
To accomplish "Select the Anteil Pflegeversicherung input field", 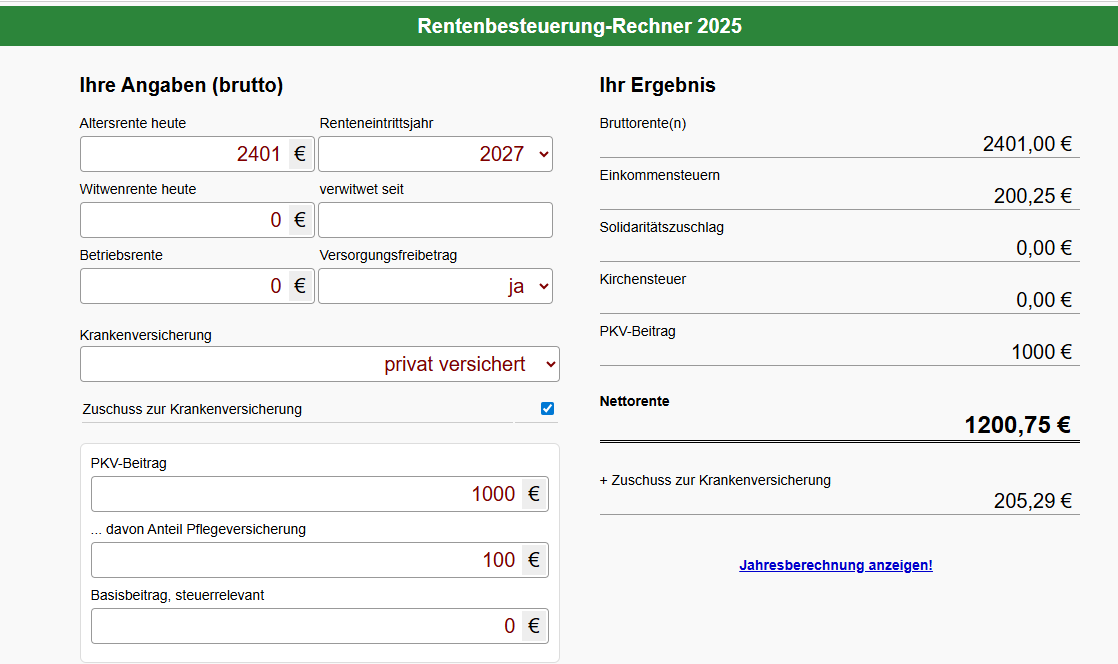I will pos(306,560).
